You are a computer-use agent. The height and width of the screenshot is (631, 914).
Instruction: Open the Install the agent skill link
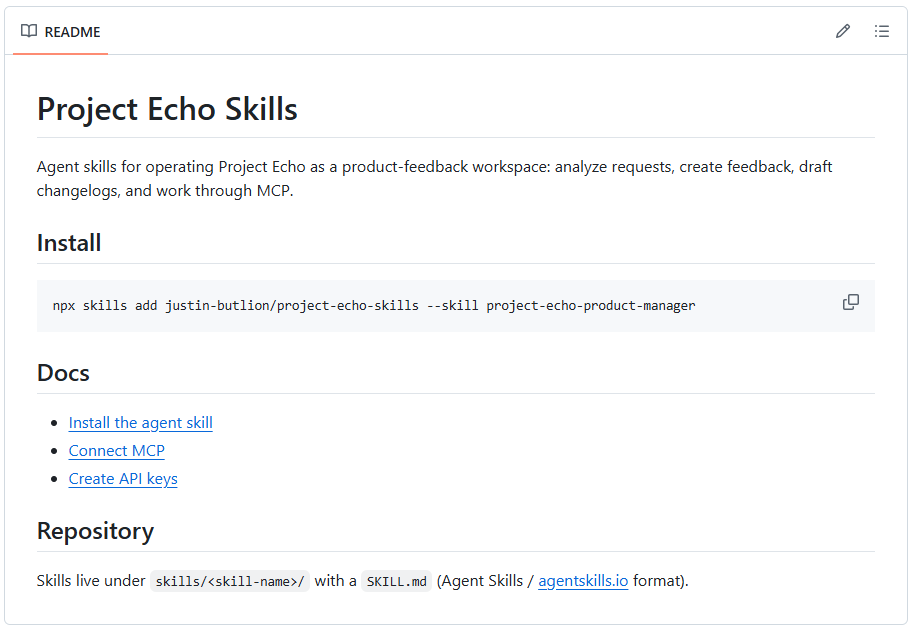click(x=140, y=423)
